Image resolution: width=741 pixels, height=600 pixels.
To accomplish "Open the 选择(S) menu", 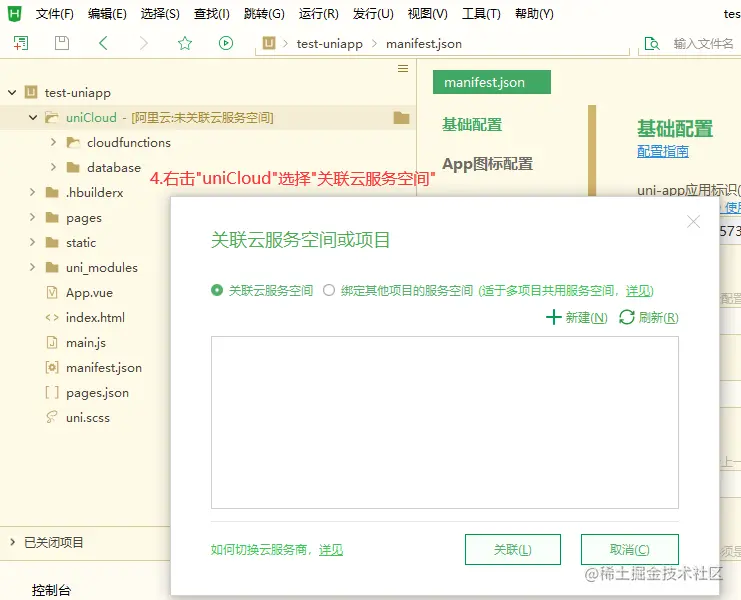I will pyautogui.click(x=160, y=14).
